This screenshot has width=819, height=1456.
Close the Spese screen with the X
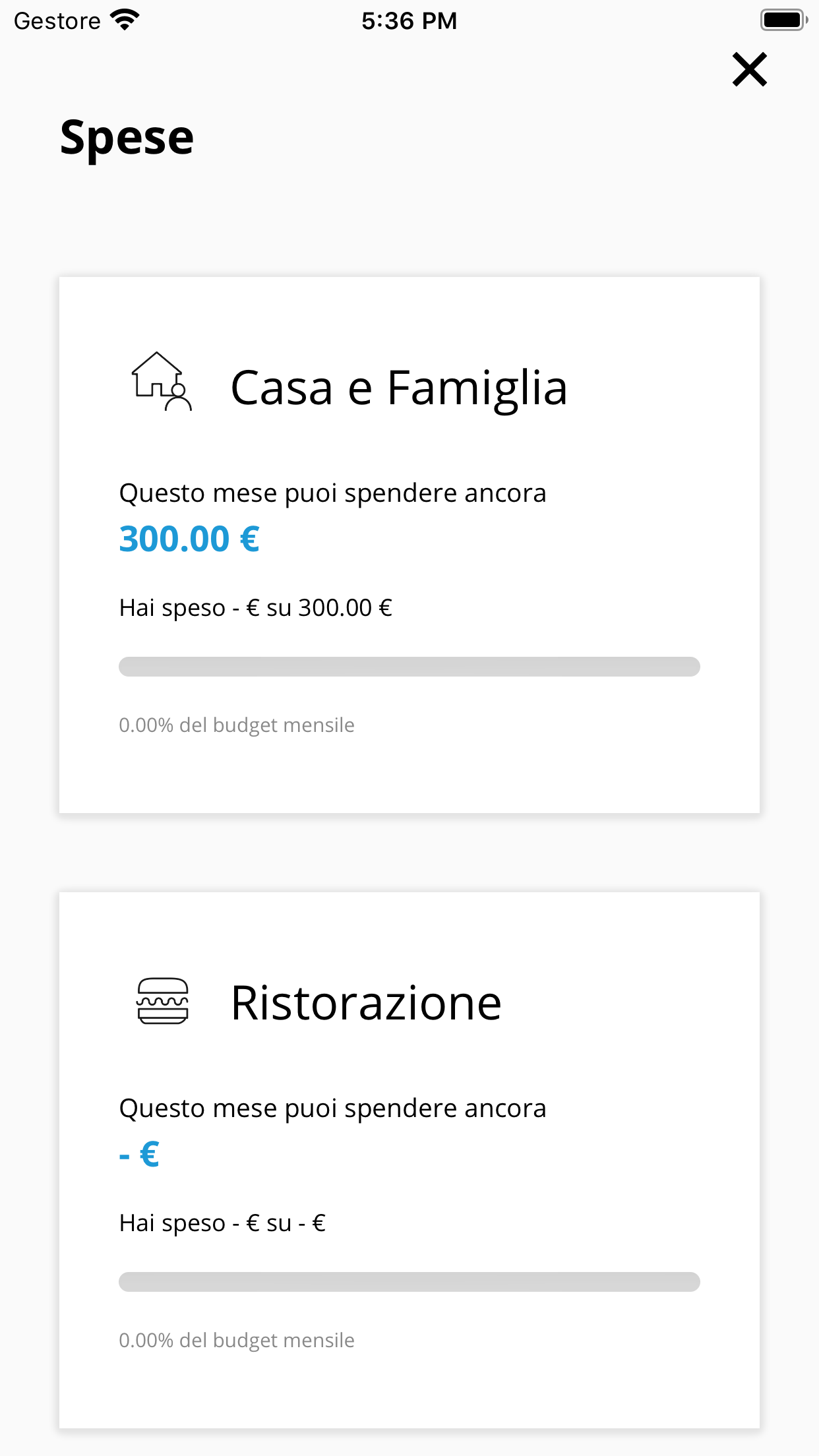click(749, 70)
